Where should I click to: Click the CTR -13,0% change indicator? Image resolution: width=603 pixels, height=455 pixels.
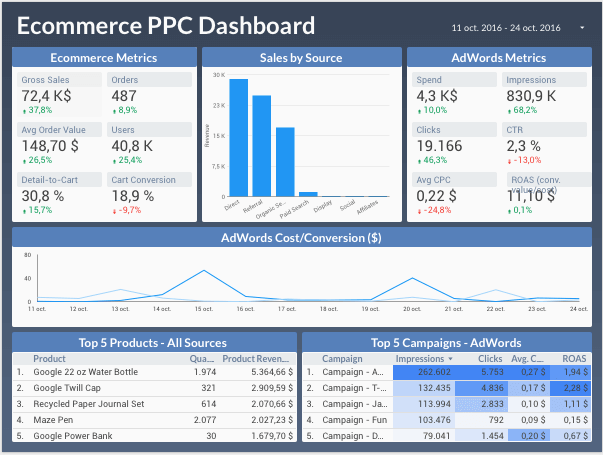[x=524, y=160]
